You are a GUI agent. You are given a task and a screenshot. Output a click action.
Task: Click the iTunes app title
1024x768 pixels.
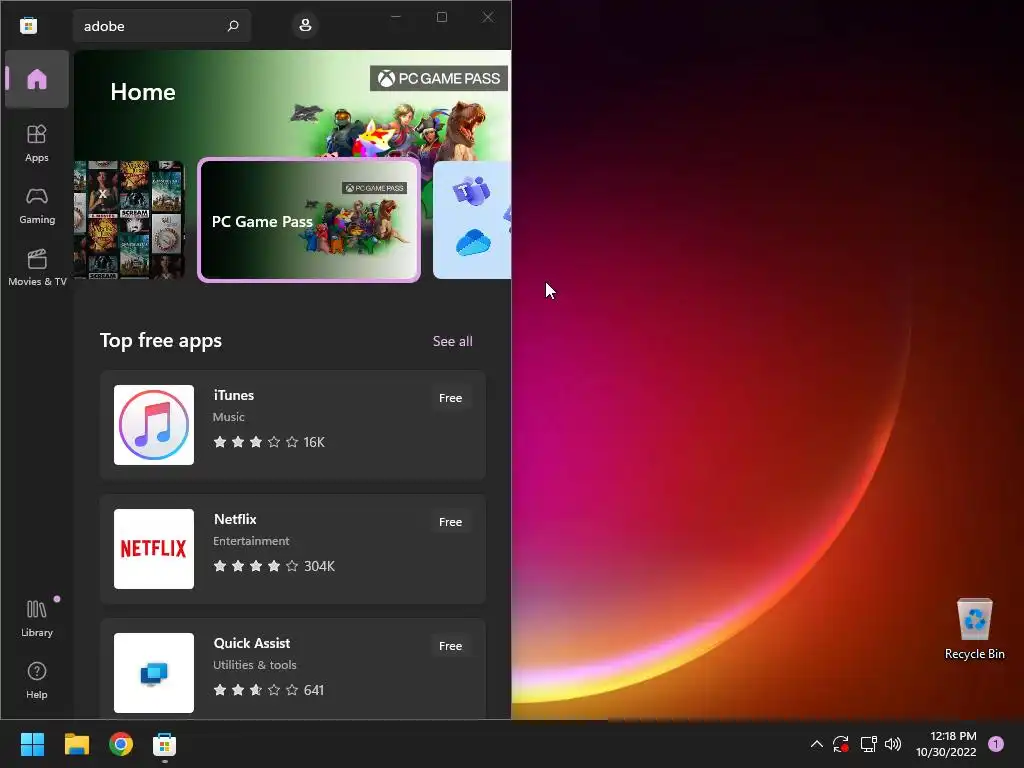234,395
